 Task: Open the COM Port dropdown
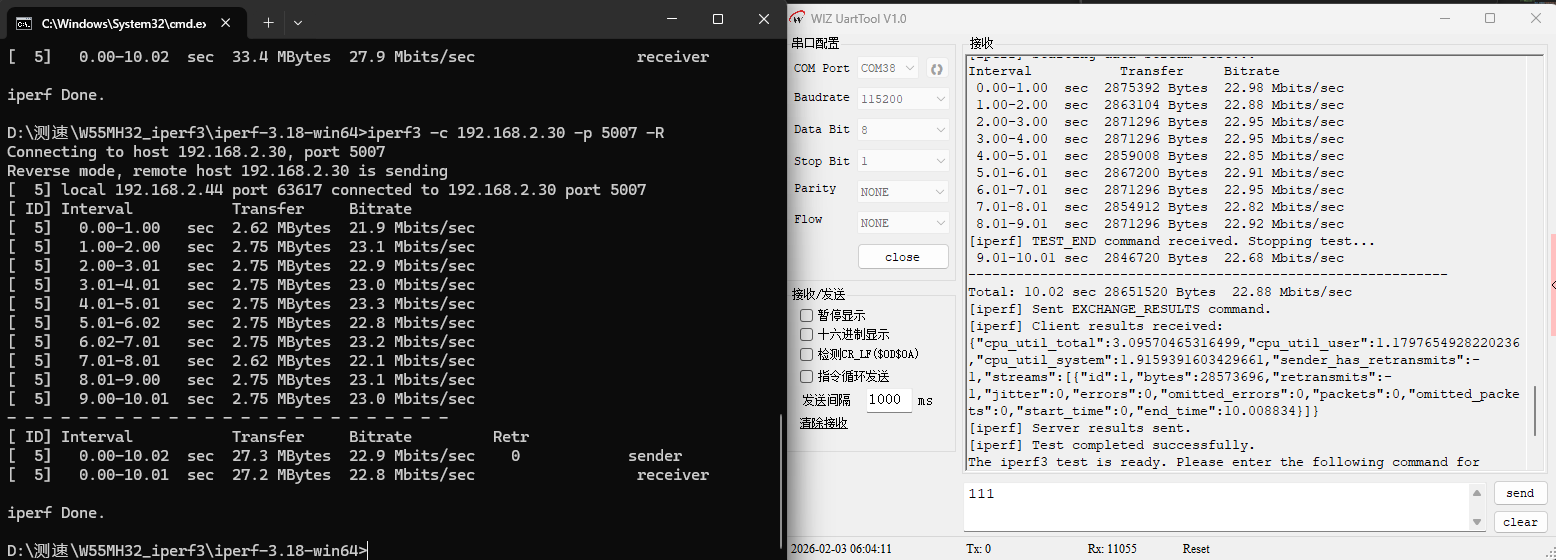pos(887,69)
